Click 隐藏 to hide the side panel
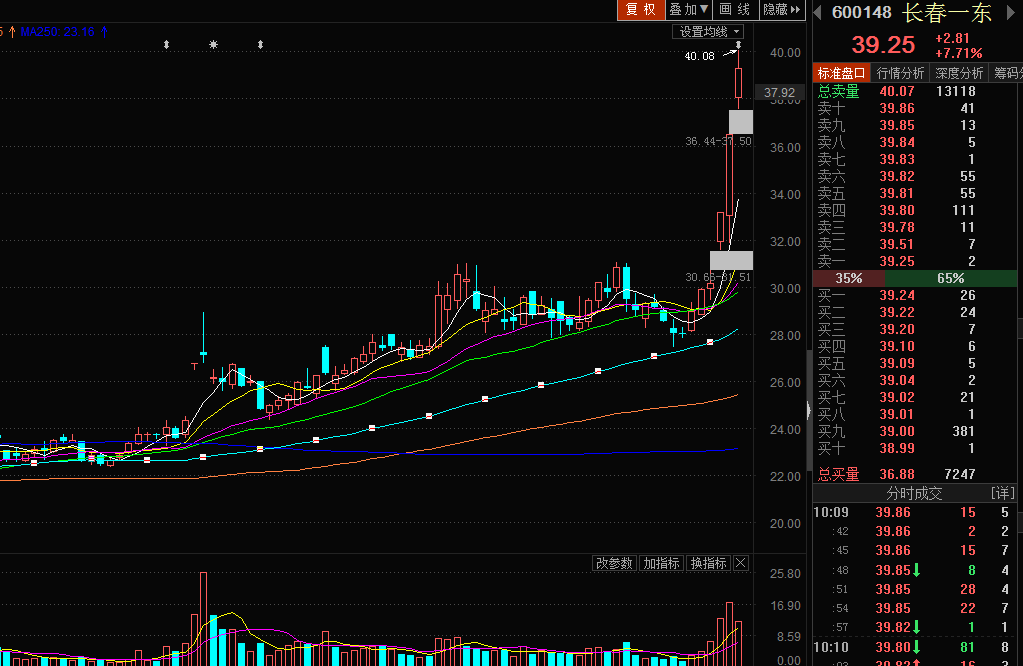 [x=782, y=10]
